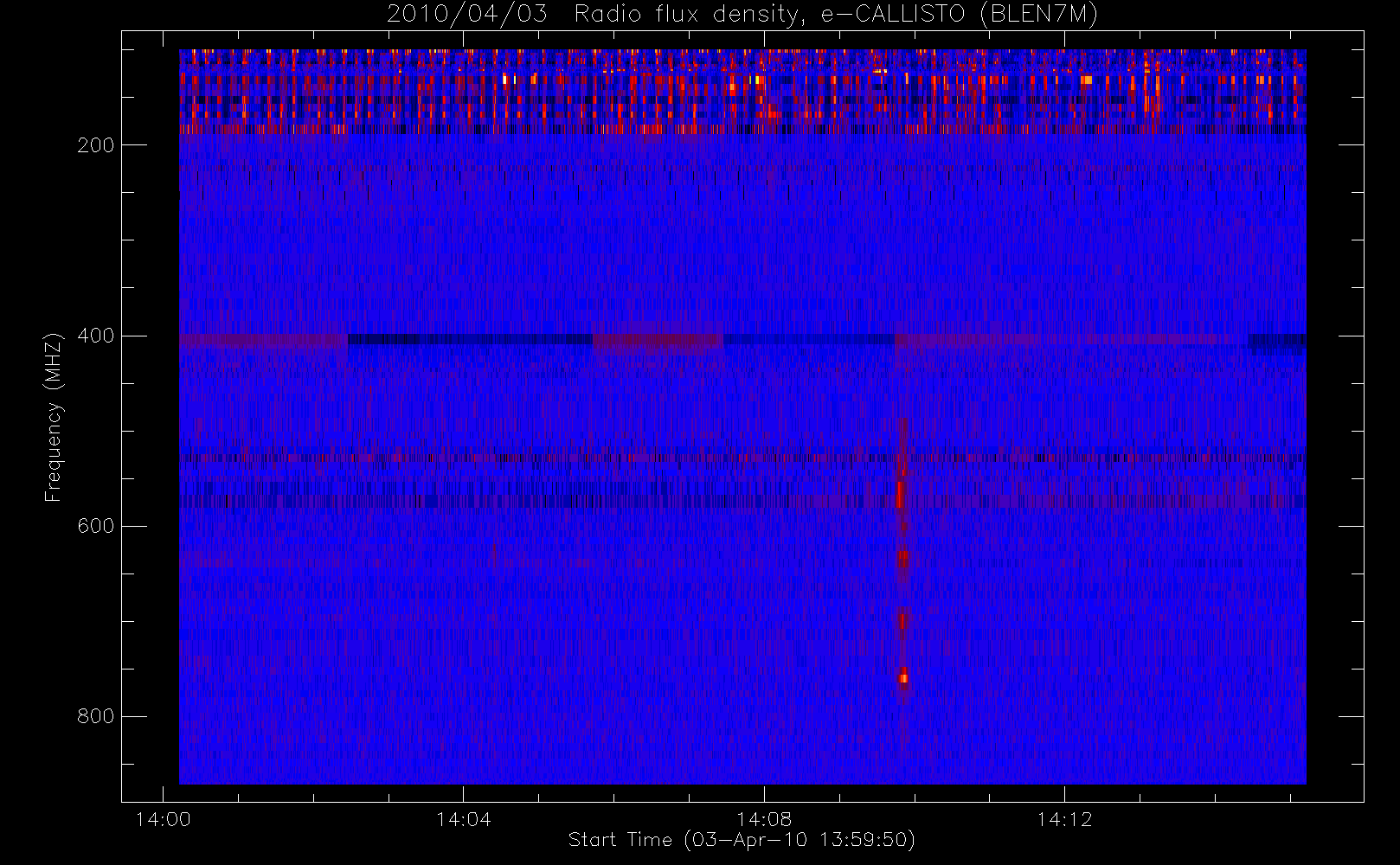
Task: Click the 600 frequency tick label
Action: 95,526
